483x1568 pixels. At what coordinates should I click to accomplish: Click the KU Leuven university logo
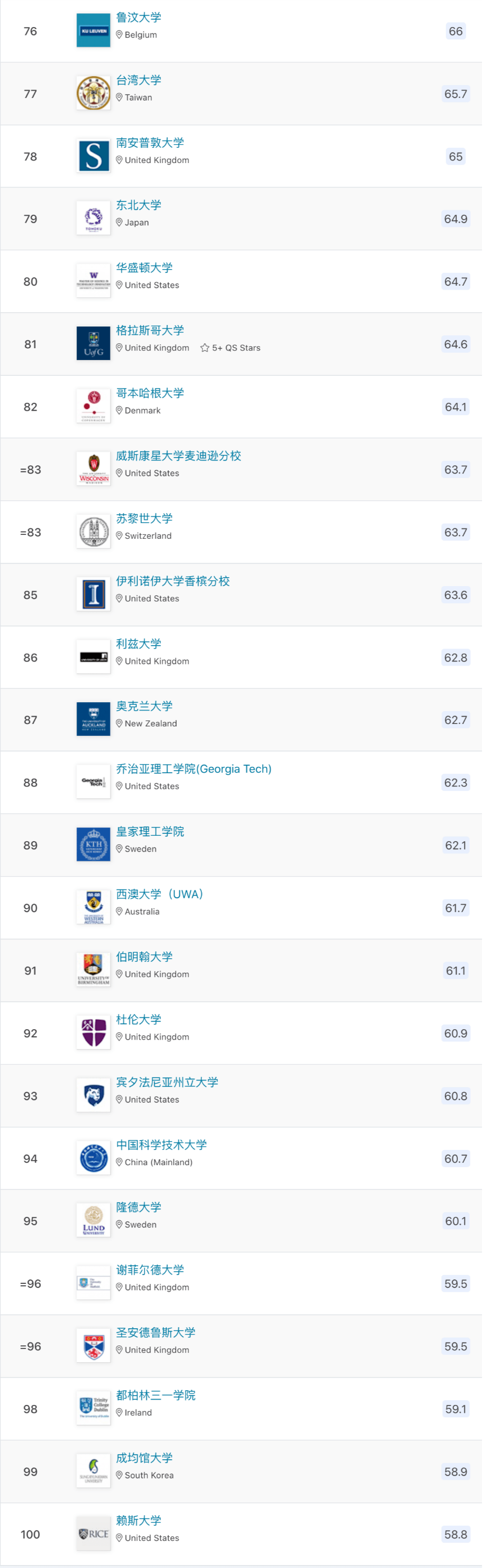(93, 29)
